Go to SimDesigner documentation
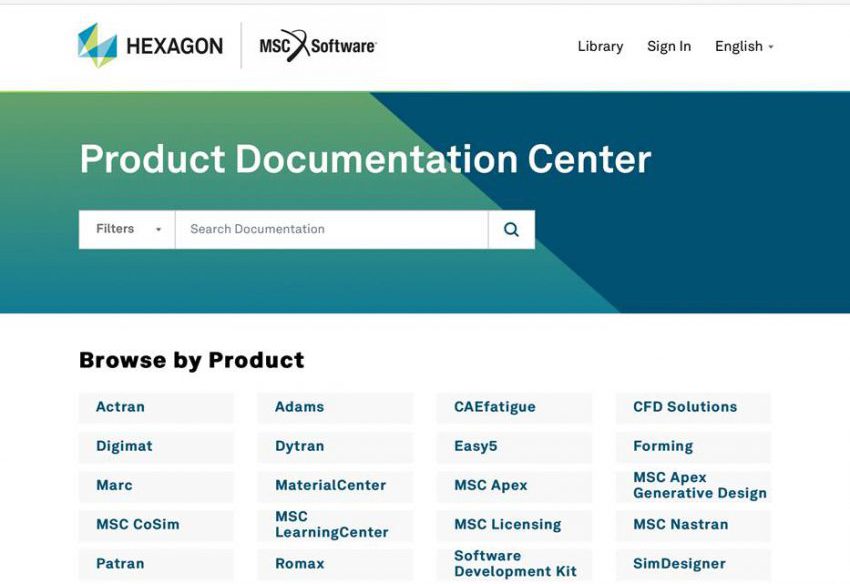 pos(693,564)
